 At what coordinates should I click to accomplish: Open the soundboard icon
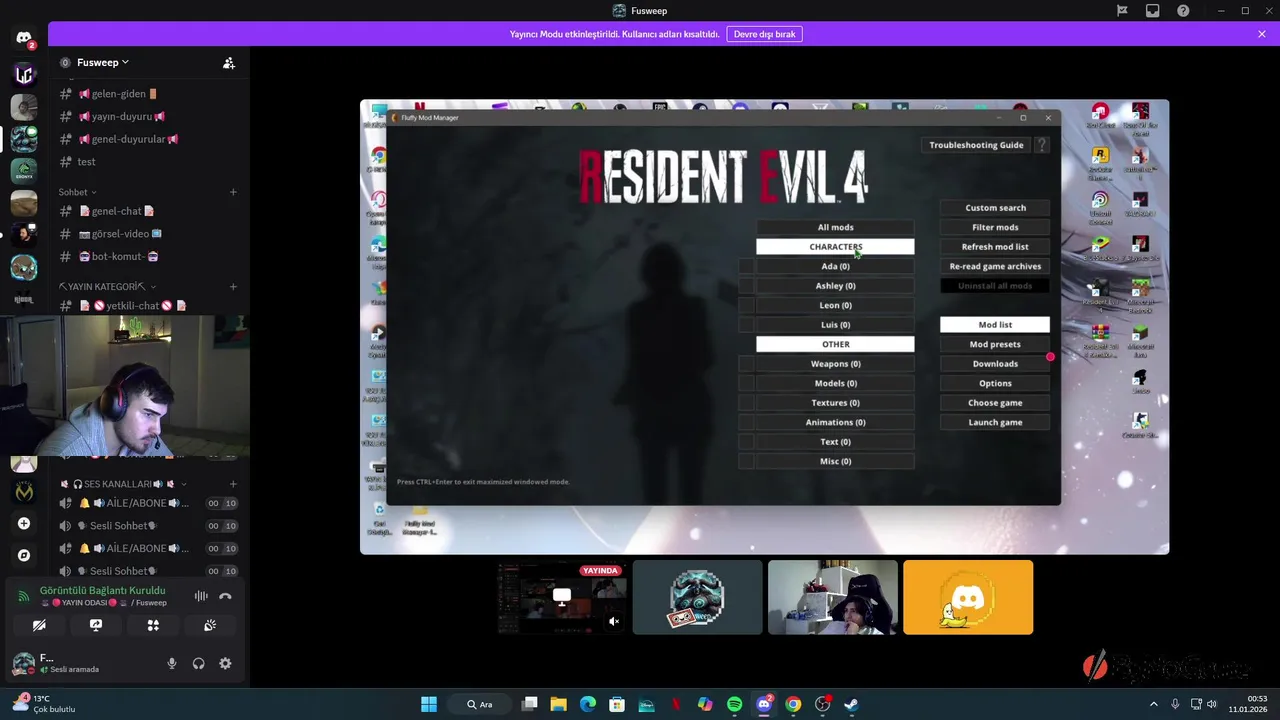[x=210, y=625]
